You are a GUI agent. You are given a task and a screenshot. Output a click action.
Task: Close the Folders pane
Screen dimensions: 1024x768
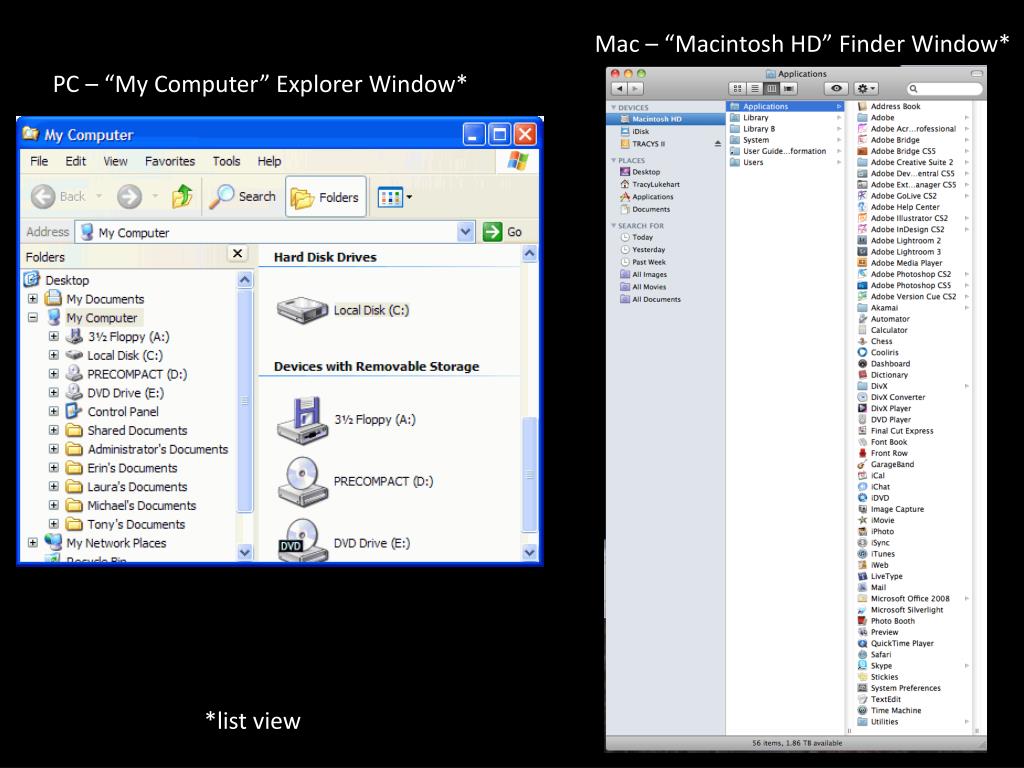(238, 253)
